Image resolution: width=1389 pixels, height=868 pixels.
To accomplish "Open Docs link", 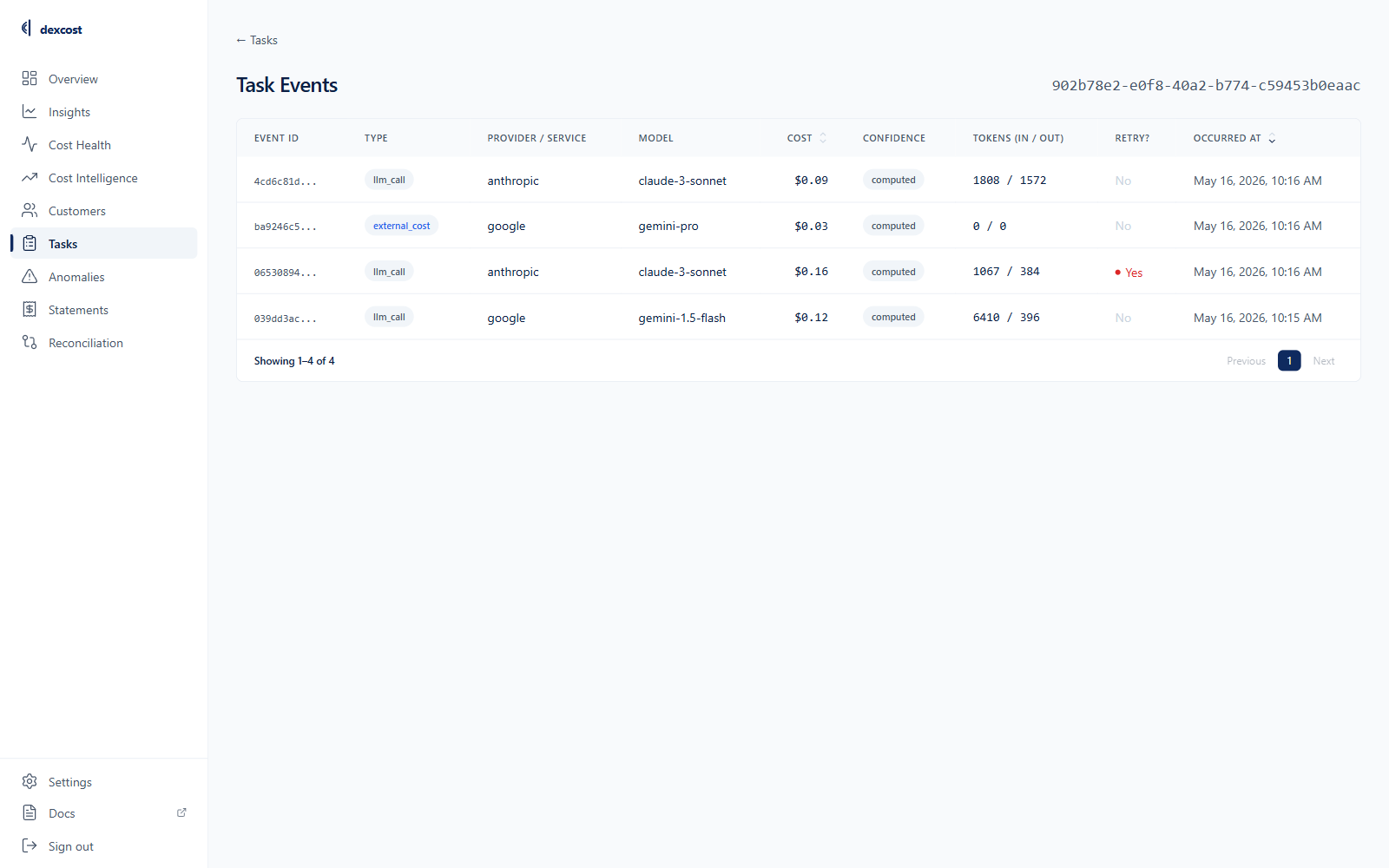I will (104, 813).
